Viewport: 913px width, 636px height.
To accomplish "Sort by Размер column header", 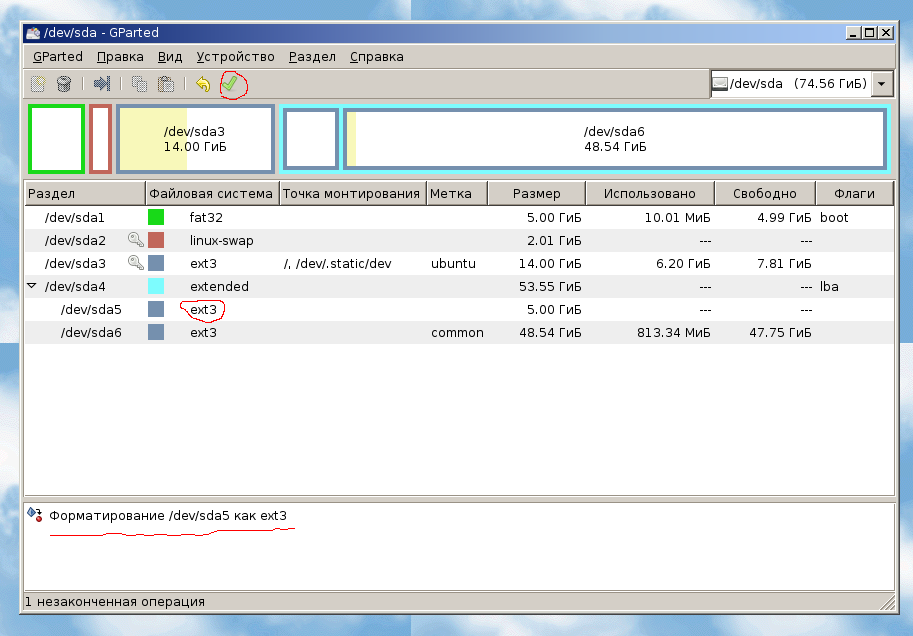I will tap(536, 193).
